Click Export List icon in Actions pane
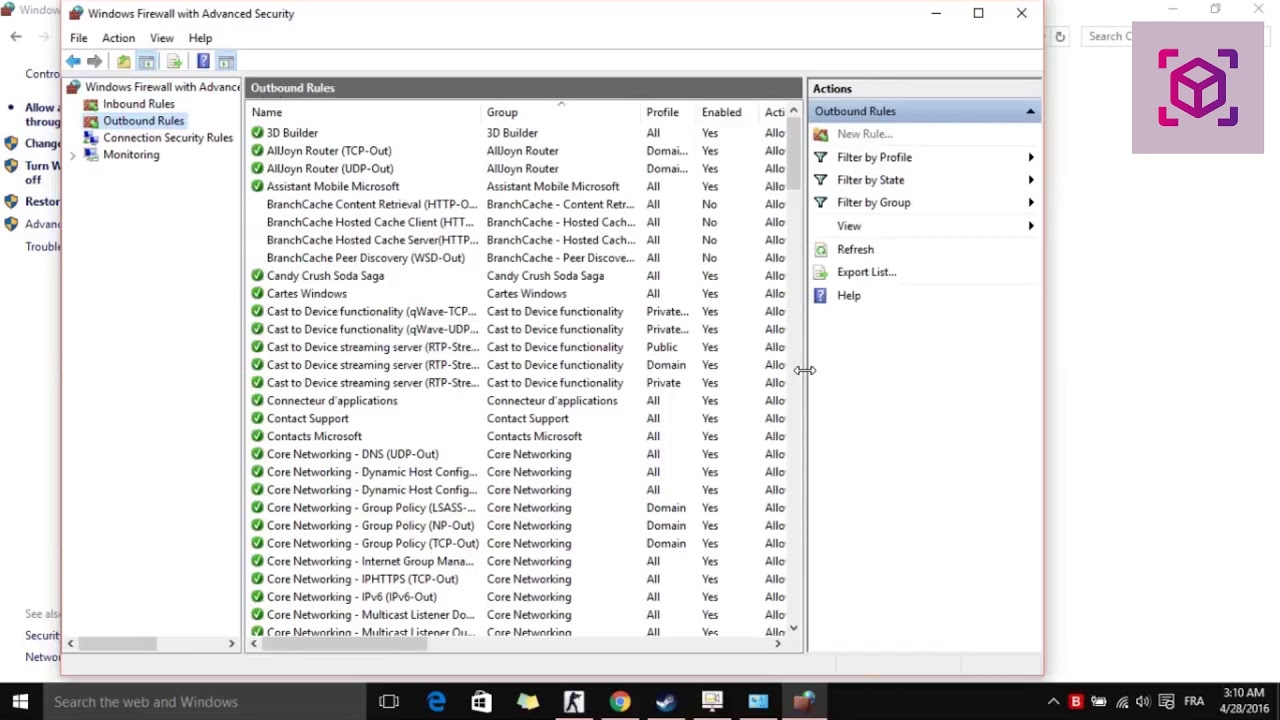Viewport: 1280px width, 720px height. (x=821, y=272)
